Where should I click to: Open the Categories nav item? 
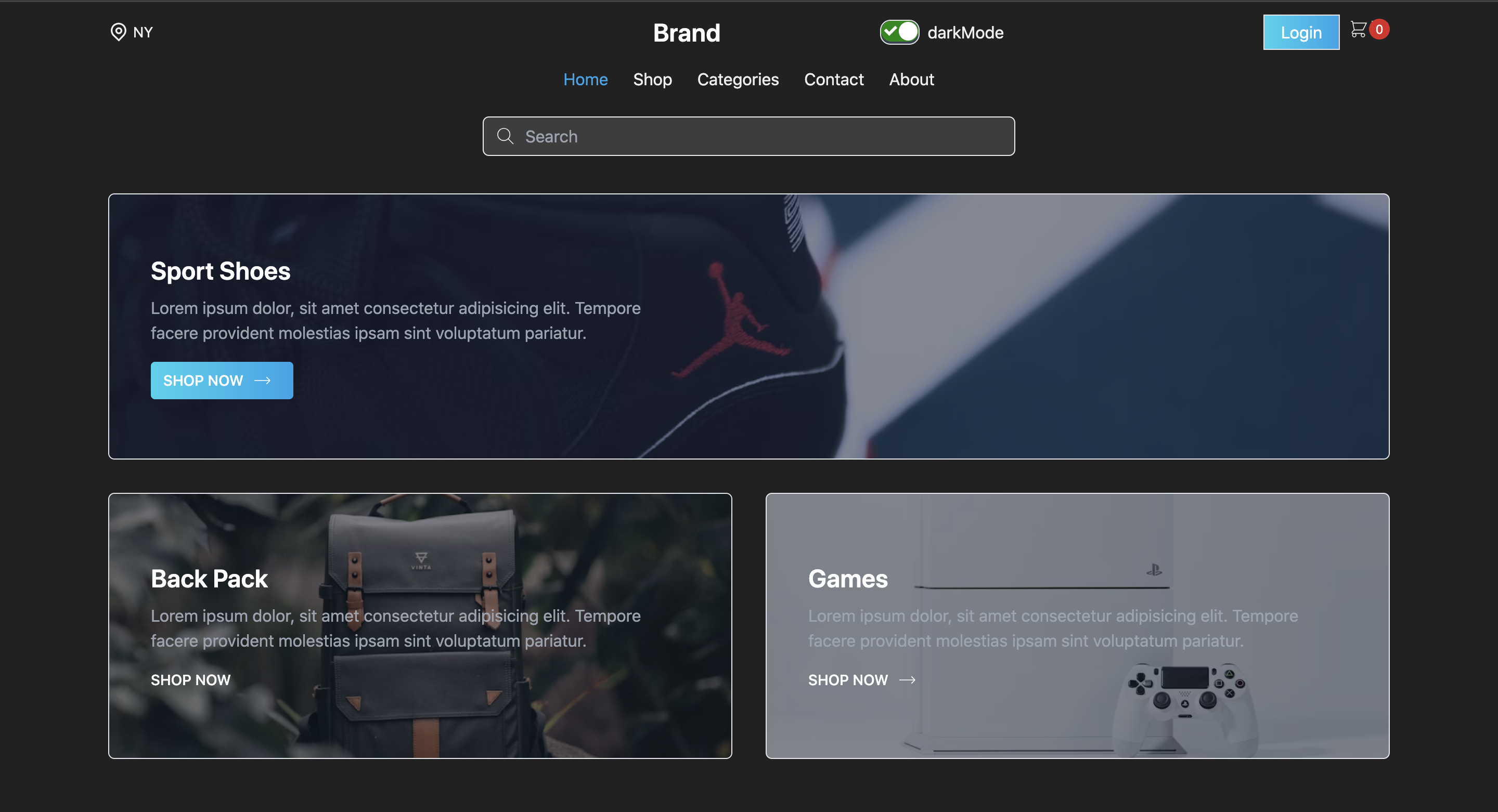click(x=738, y=80)
